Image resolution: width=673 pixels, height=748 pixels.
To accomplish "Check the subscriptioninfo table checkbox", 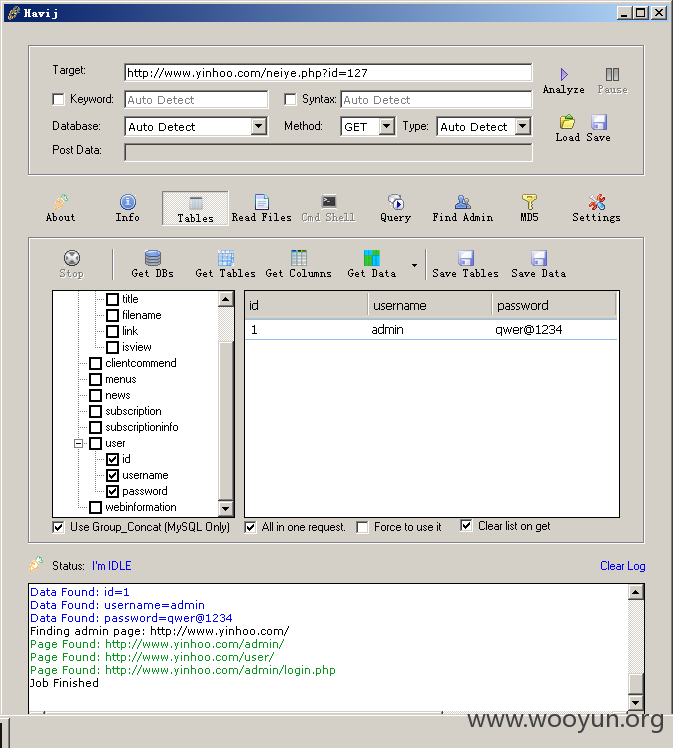I will [95, 427].
